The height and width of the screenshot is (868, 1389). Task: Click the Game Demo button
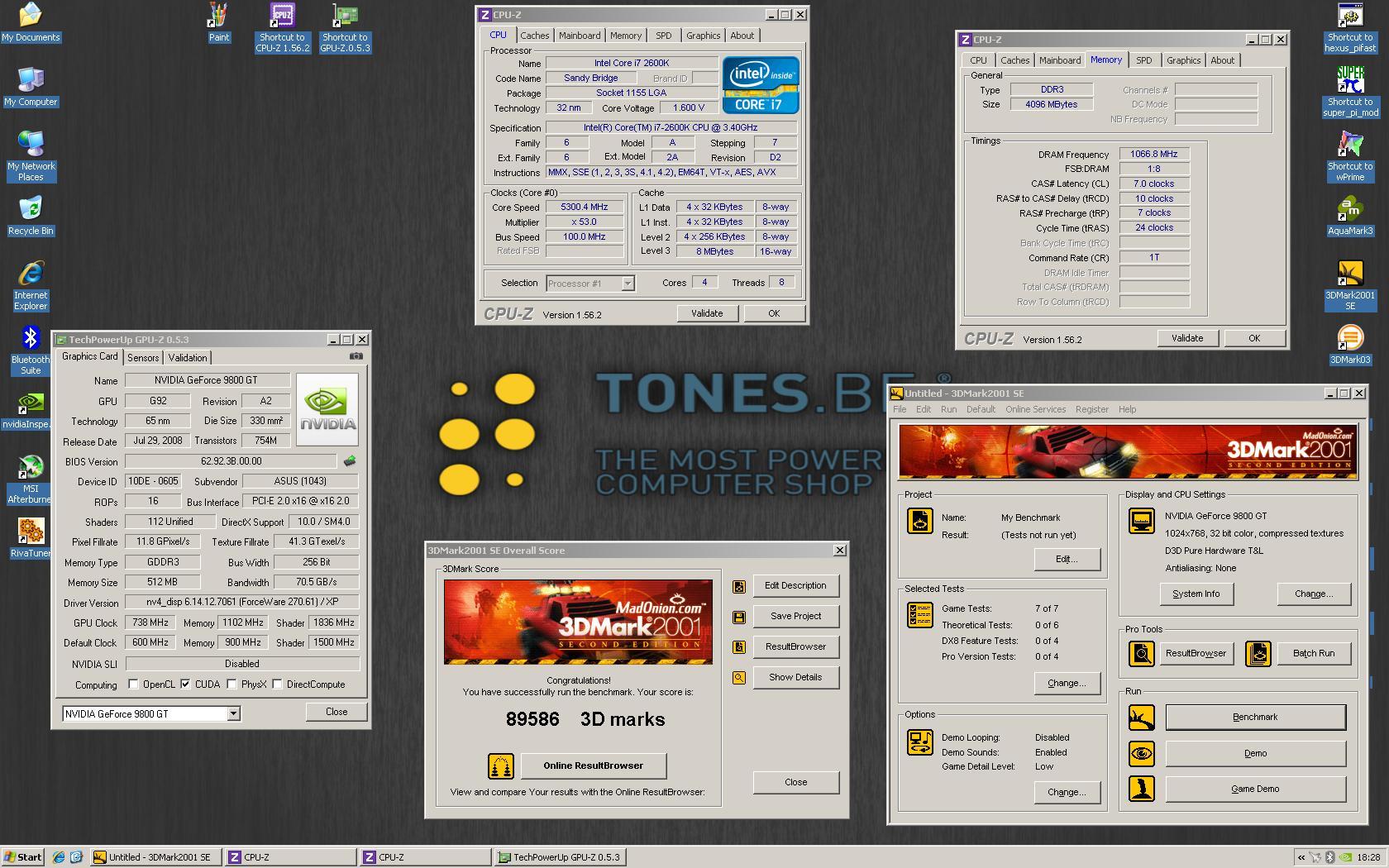pos(1255,789)
